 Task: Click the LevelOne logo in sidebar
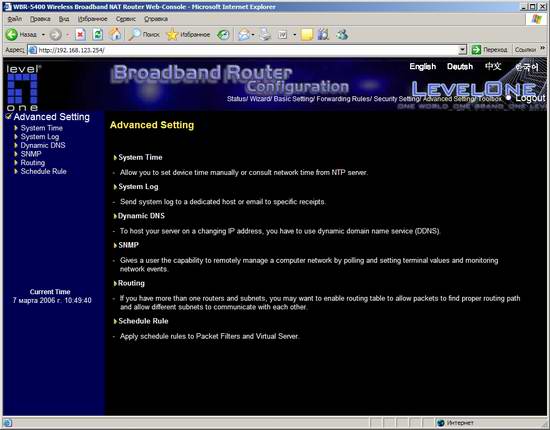(23, 88)
